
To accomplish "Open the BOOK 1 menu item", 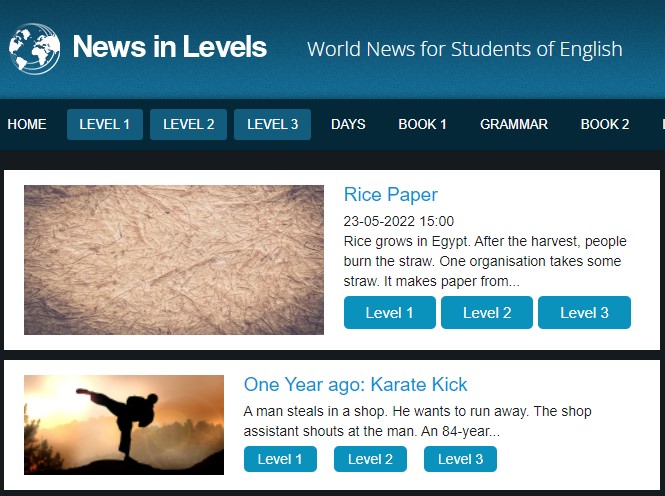I will 422,124.
